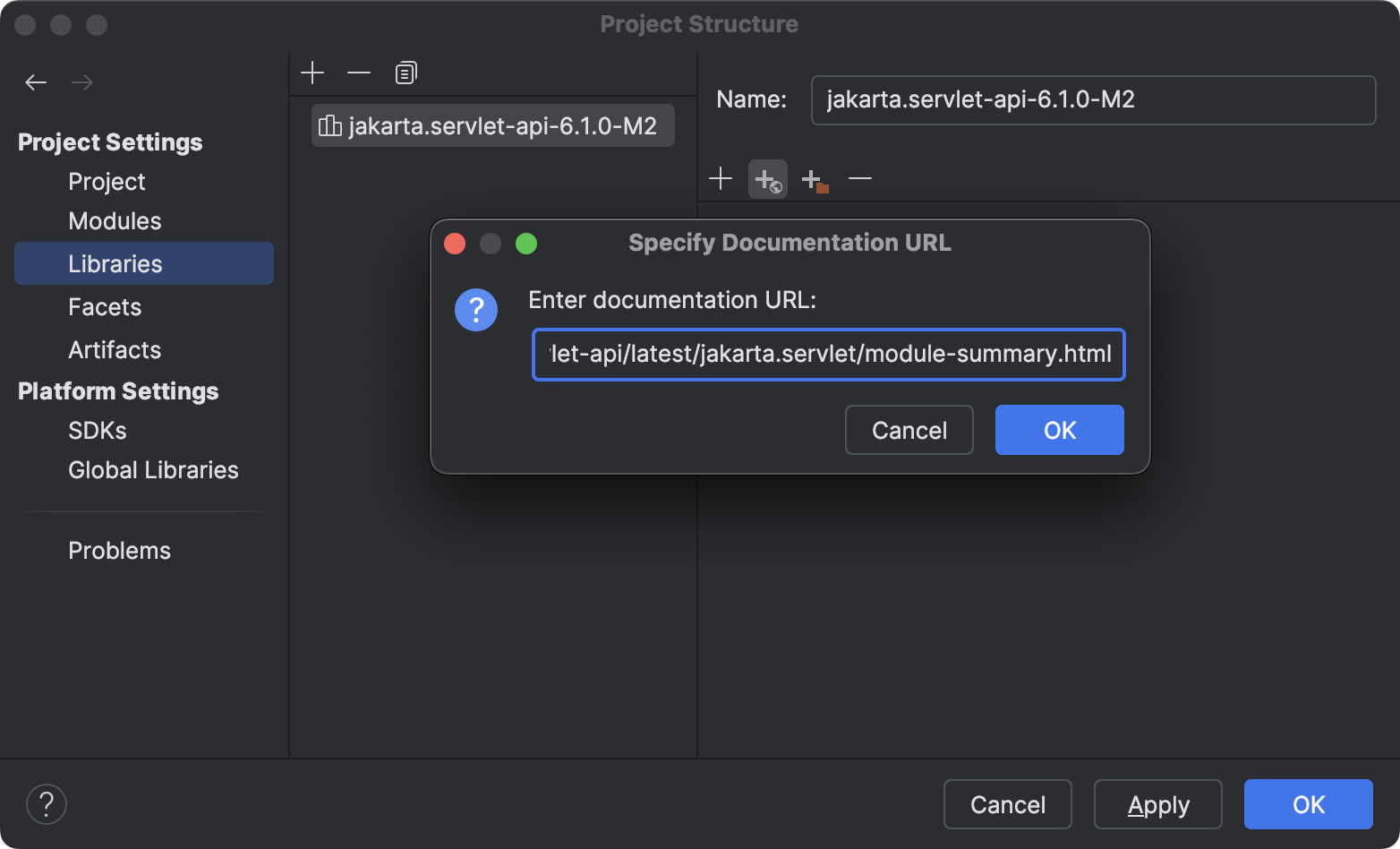Remove the selected library with the minus icon
The width and height of the screenshot is (1400, 849).
pos(359,73)
